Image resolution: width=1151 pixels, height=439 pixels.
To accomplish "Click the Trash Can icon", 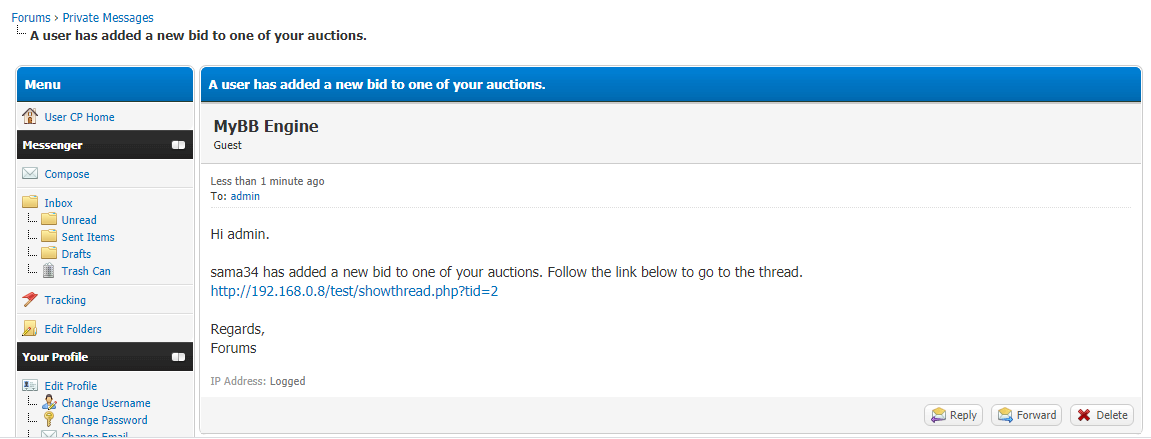I will pos(49,271).
